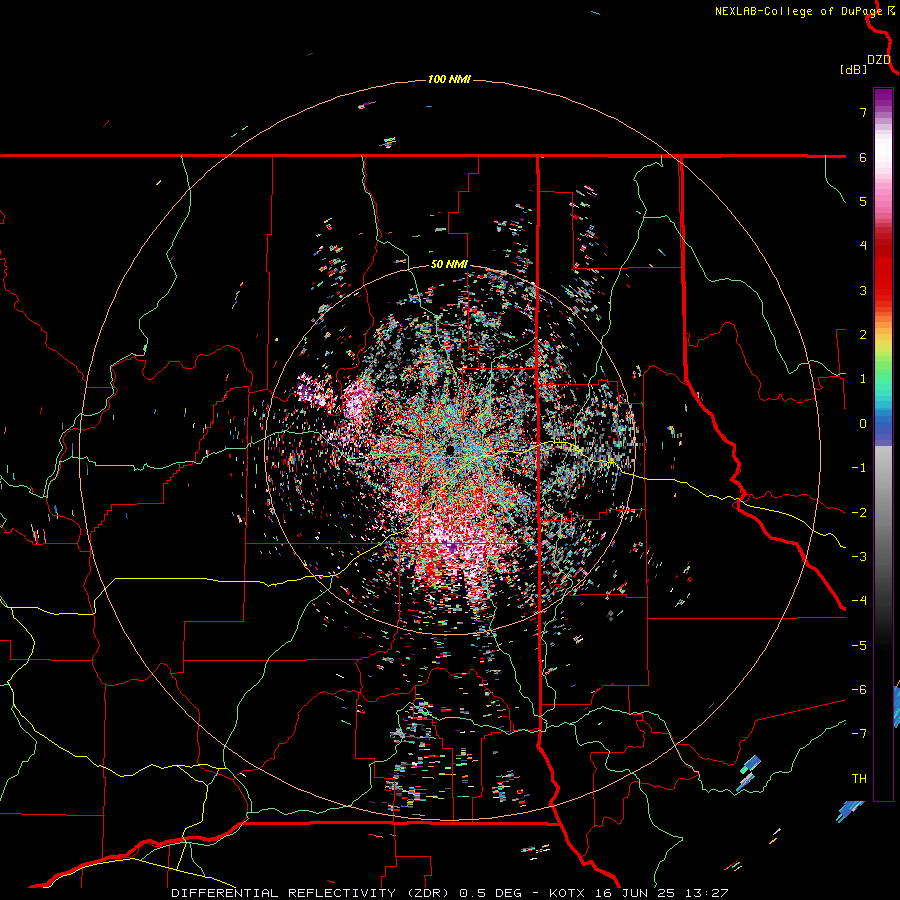Click the -7 value on the dB scale
Image resolution: width=900 pixels, height=900 pixels.
click(859, 734)
